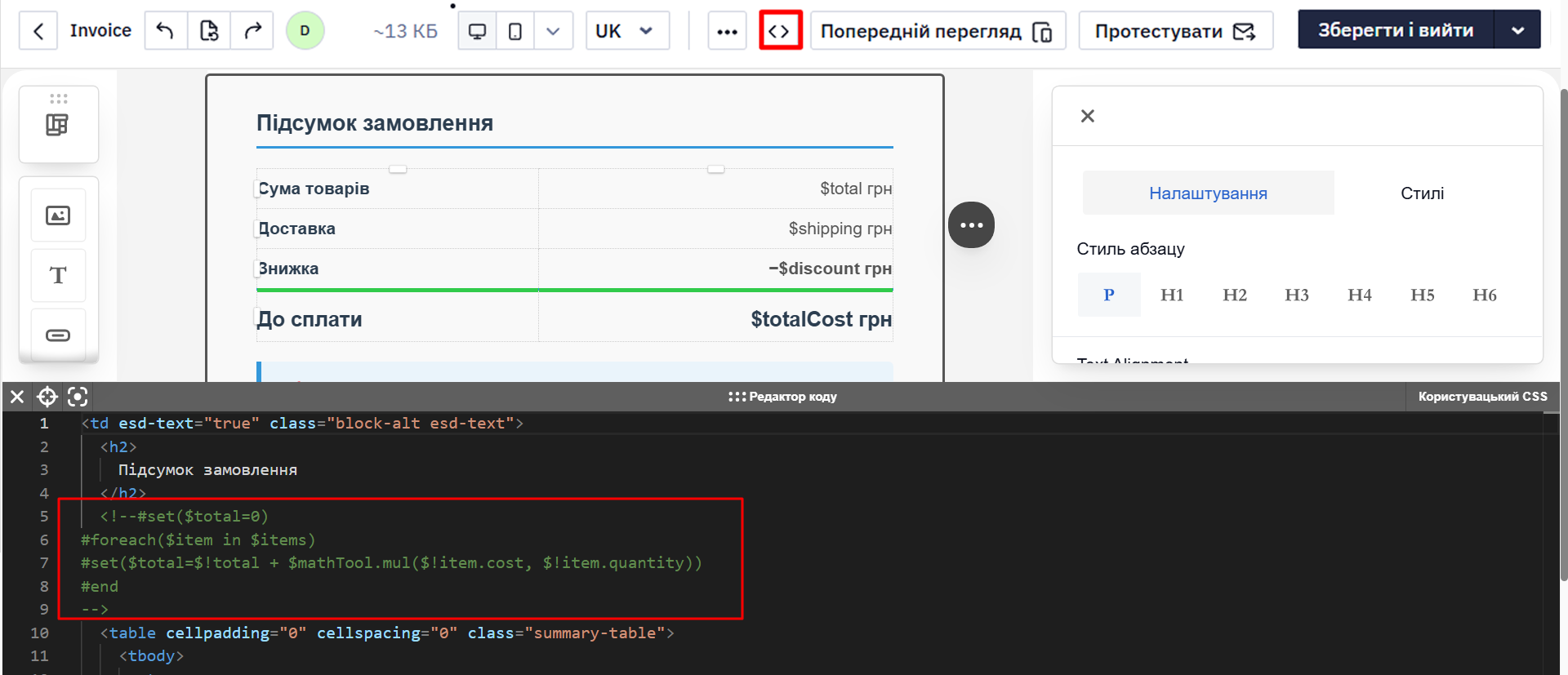This screenshot has height=675, width=1568.
Task: Toggle the HTML code editor button
Action: (780, 31)
